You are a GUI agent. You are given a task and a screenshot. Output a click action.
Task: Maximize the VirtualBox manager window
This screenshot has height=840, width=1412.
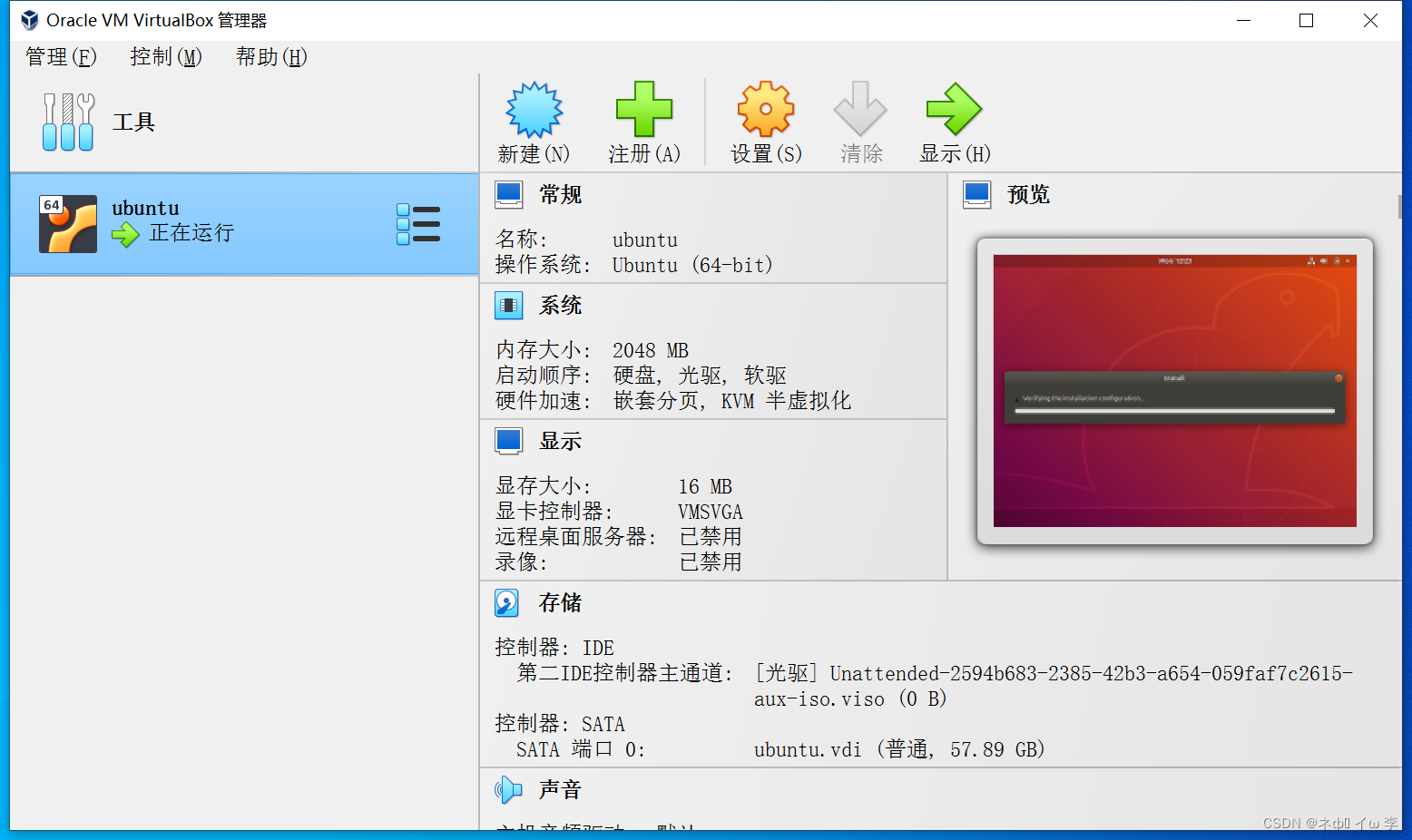coord(1307,20)
